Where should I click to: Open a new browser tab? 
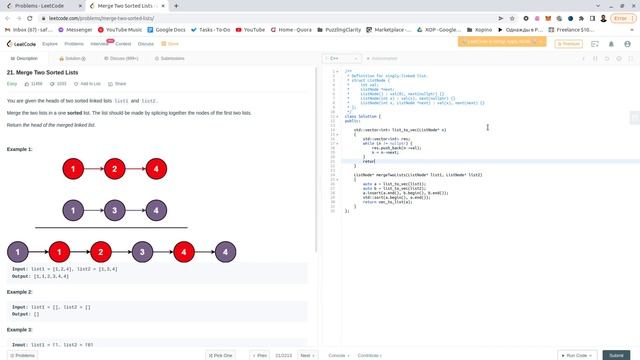click(176, 6)
